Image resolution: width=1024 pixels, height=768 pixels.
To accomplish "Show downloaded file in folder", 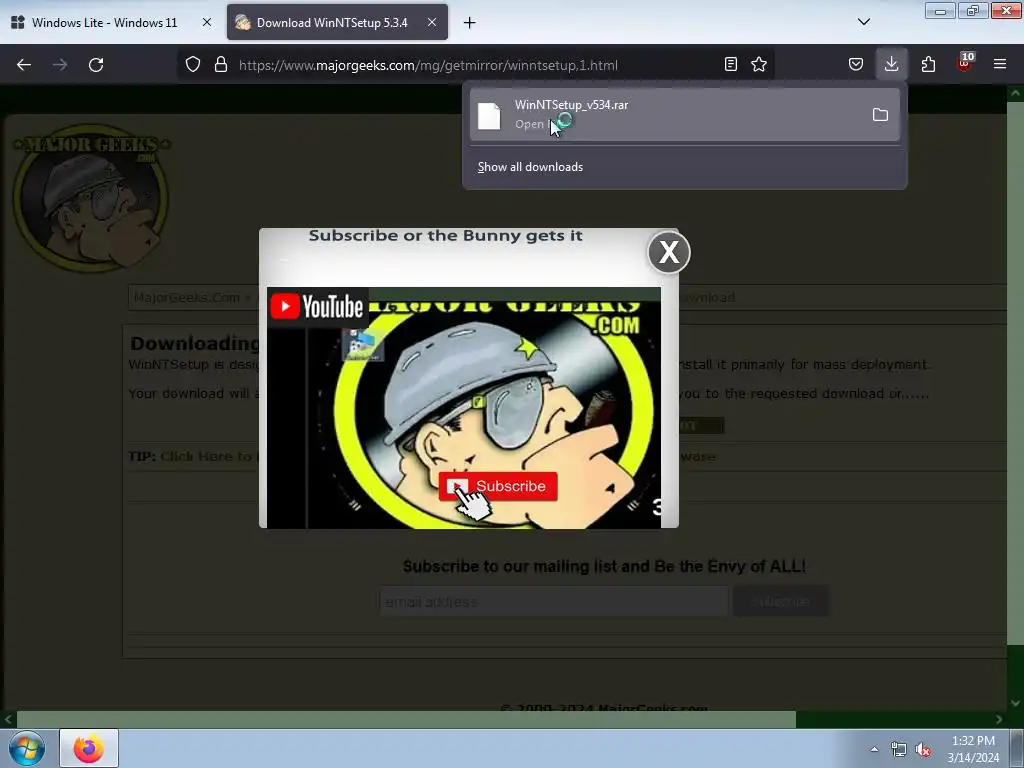I will click(880, 115).
